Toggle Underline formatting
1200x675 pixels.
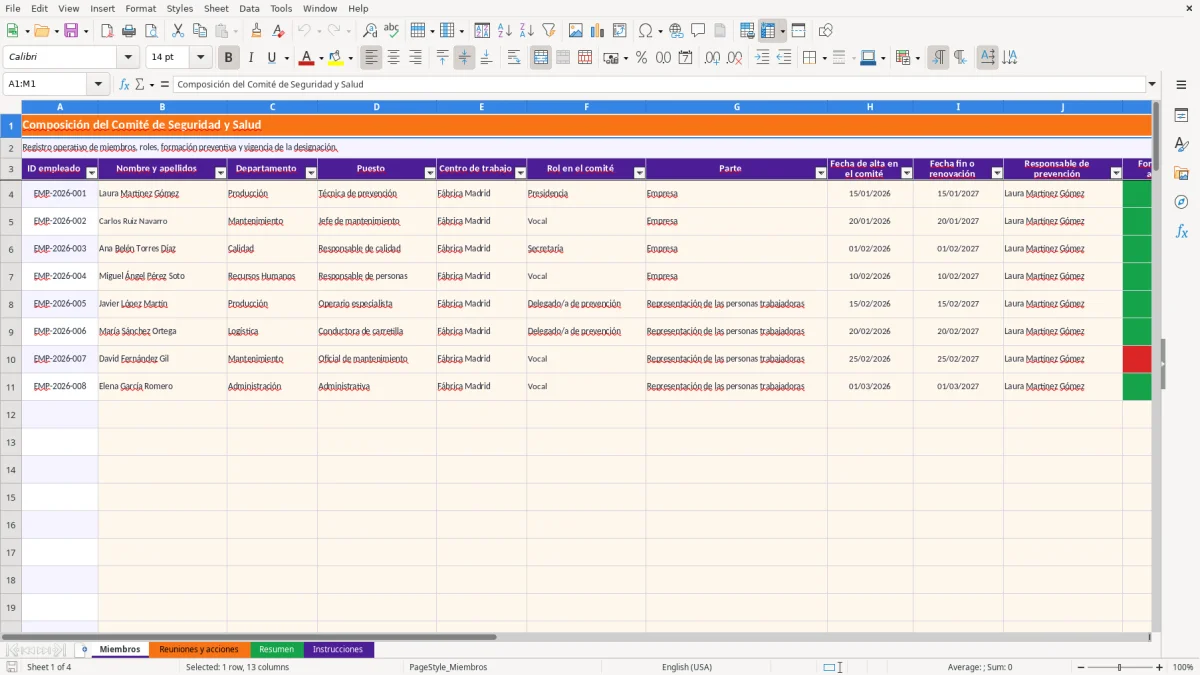click(271, 57)
